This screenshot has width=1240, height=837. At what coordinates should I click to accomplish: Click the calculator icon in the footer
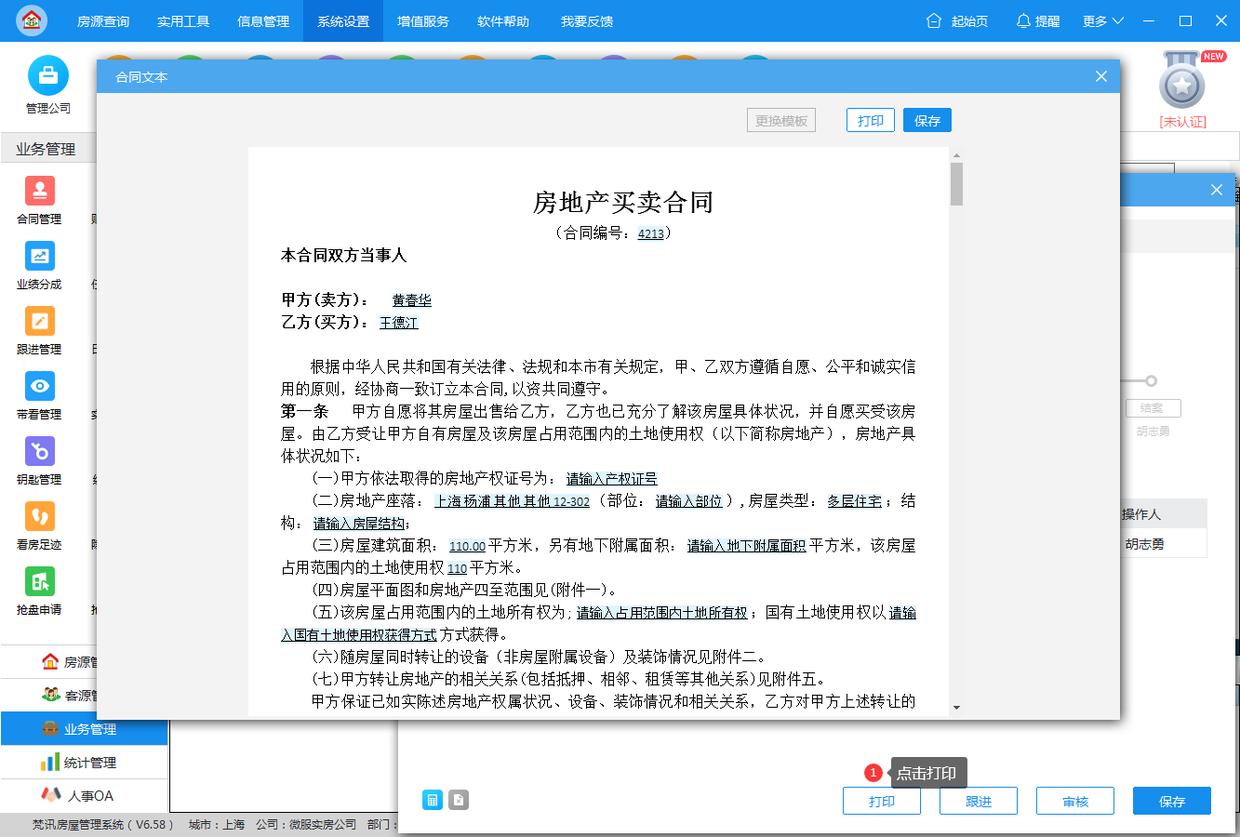pyautogui.click(x=433, y=800)
